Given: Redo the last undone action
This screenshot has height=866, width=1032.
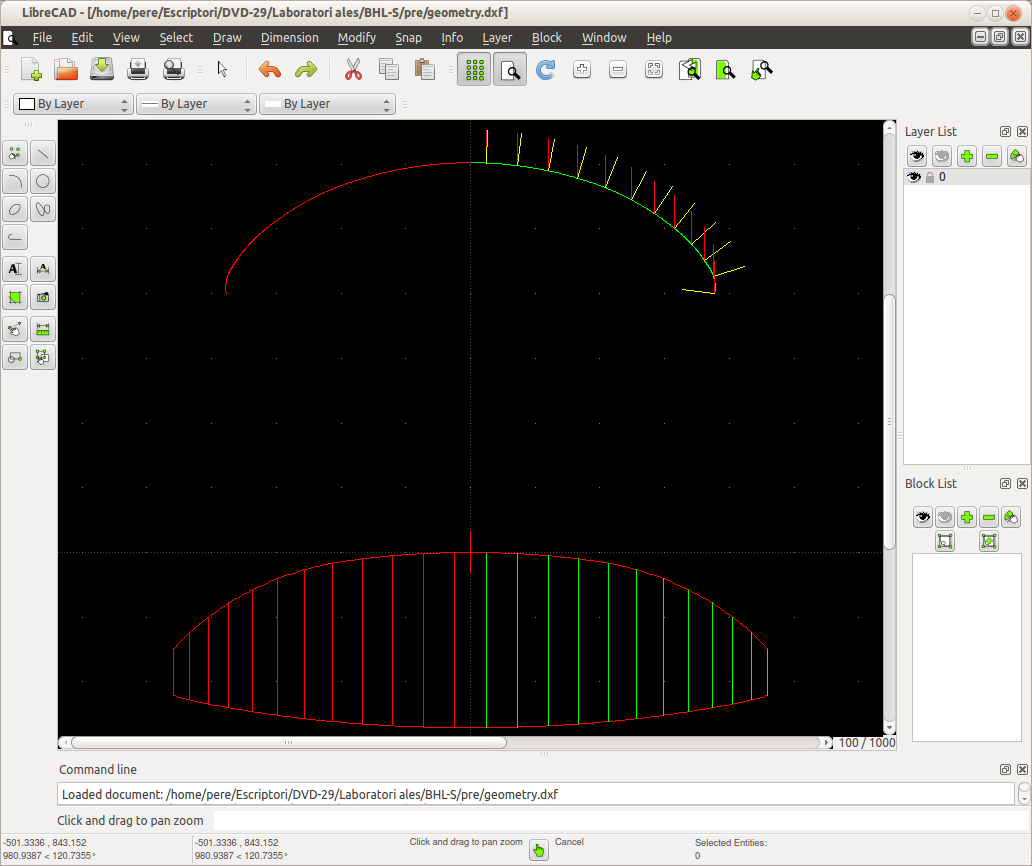Looking at the screenshot, I should (x=306, y=69).
